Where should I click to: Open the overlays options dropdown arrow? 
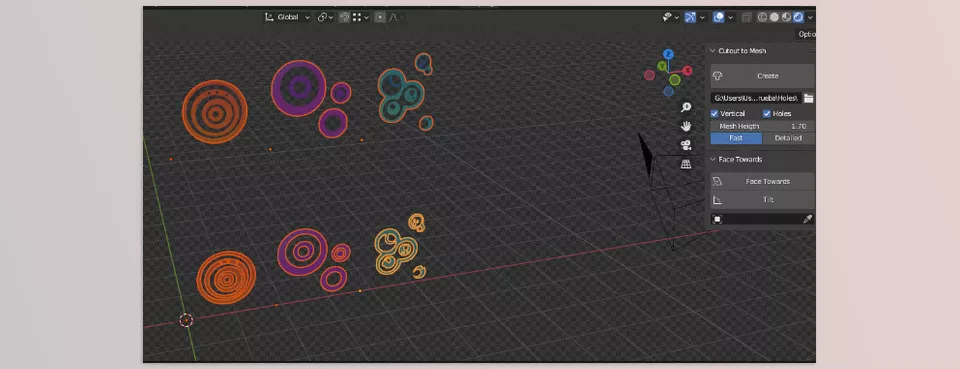click(730, 17)
